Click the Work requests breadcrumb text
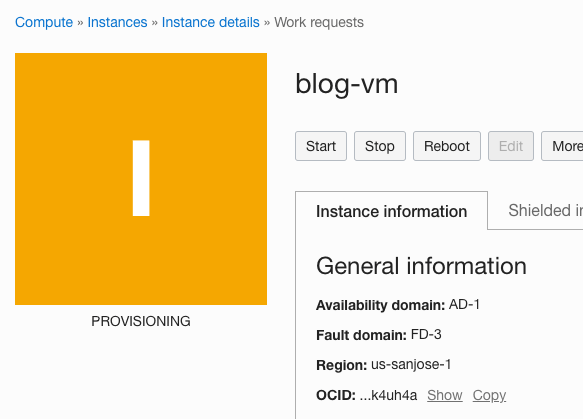This screenshot has width=583, height=419. pyautogui.click(x=319, y=22)
